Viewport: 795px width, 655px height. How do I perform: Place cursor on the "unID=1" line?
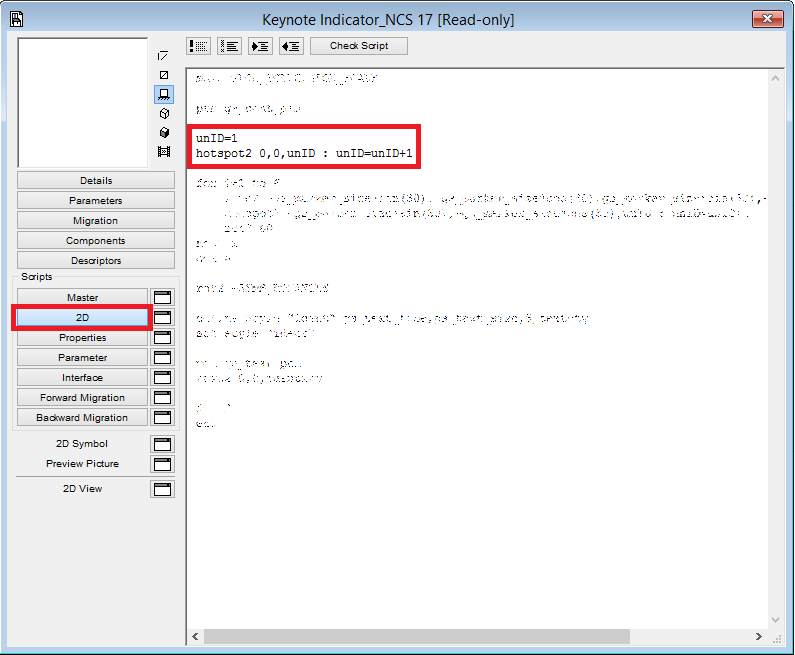(x=217, y=138)
